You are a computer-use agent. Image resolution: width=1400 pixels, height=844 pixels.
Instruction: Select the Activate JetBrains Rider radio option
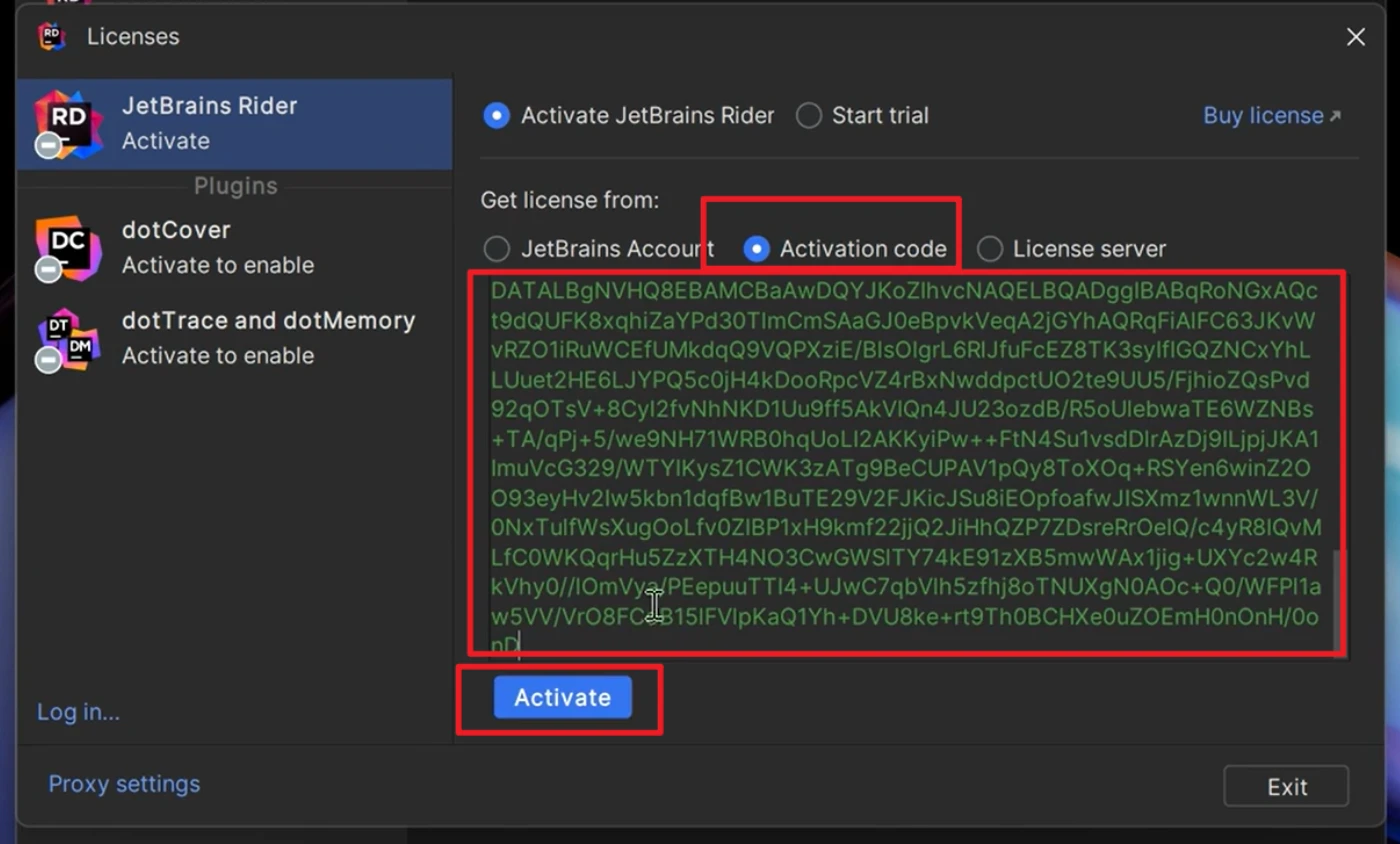[628, 116]
